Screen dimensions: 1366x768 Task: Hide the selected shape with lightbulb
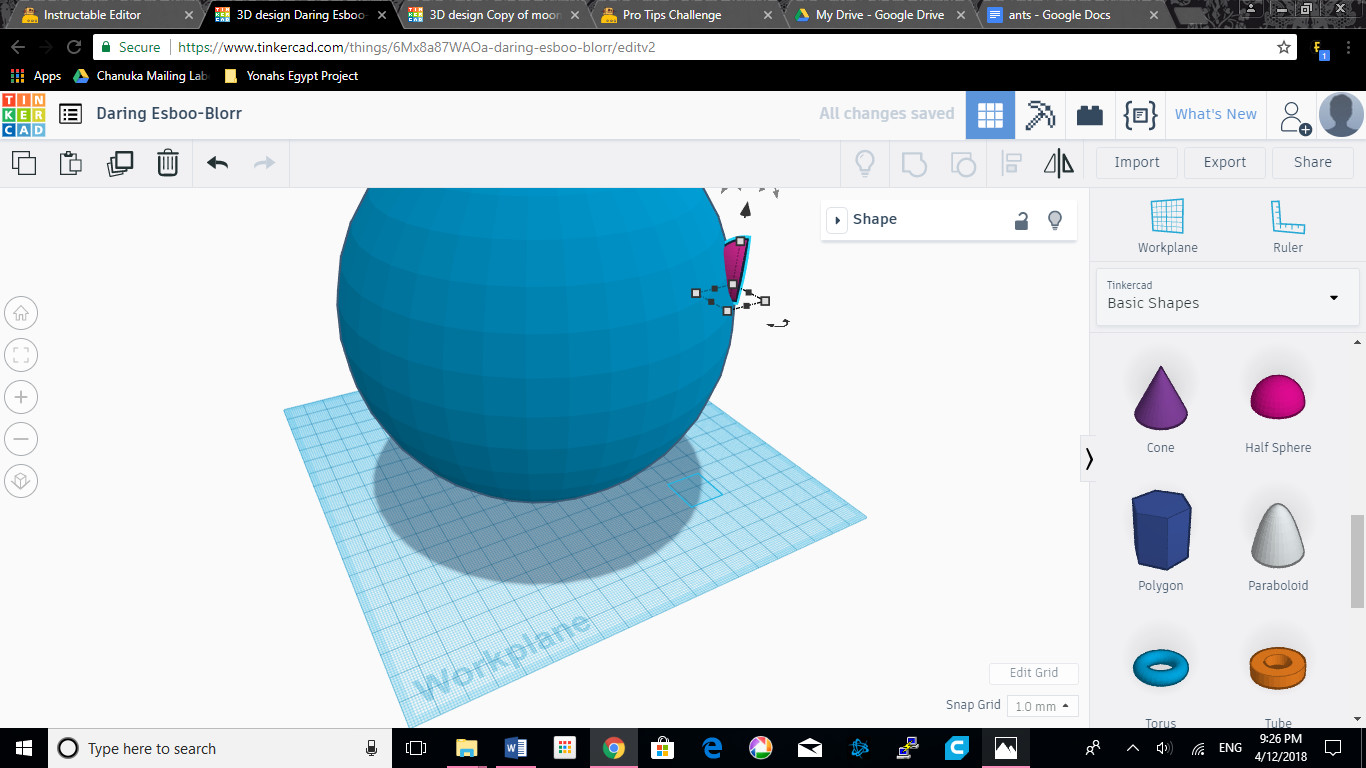coord(1054,221)
